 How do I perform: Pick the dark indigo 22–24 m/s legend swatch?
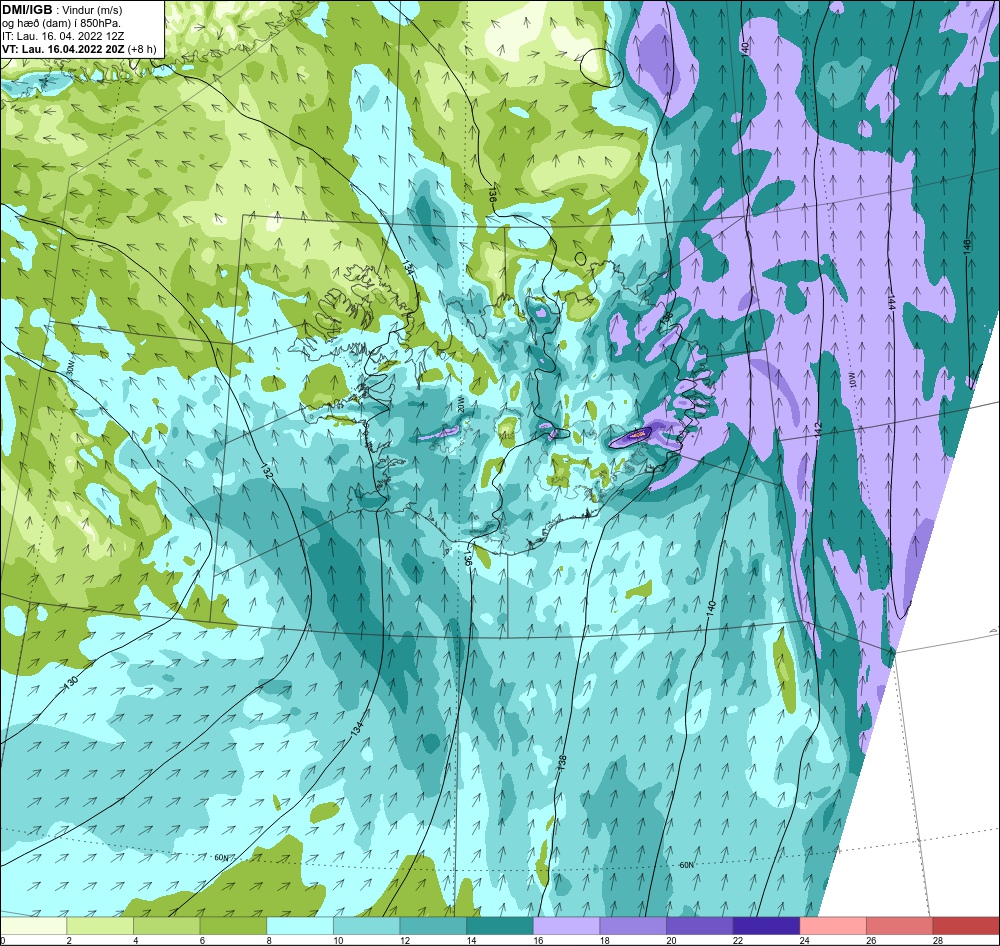click(x=766, y=926)
